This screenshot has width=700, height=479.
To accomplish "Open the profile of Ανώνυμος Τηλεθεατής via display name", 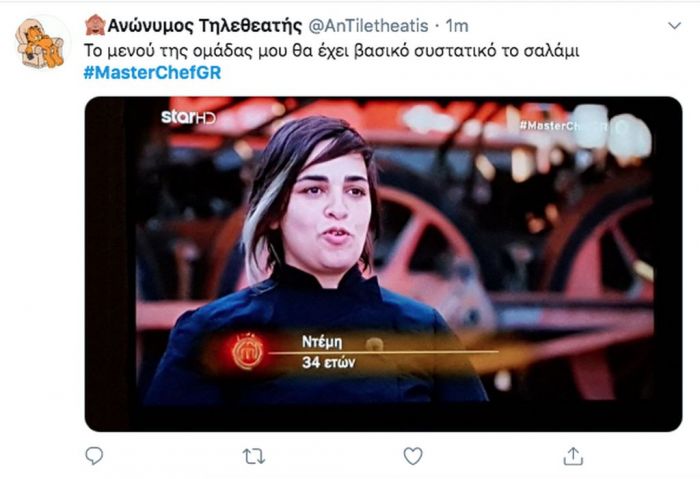I will 205,26.
